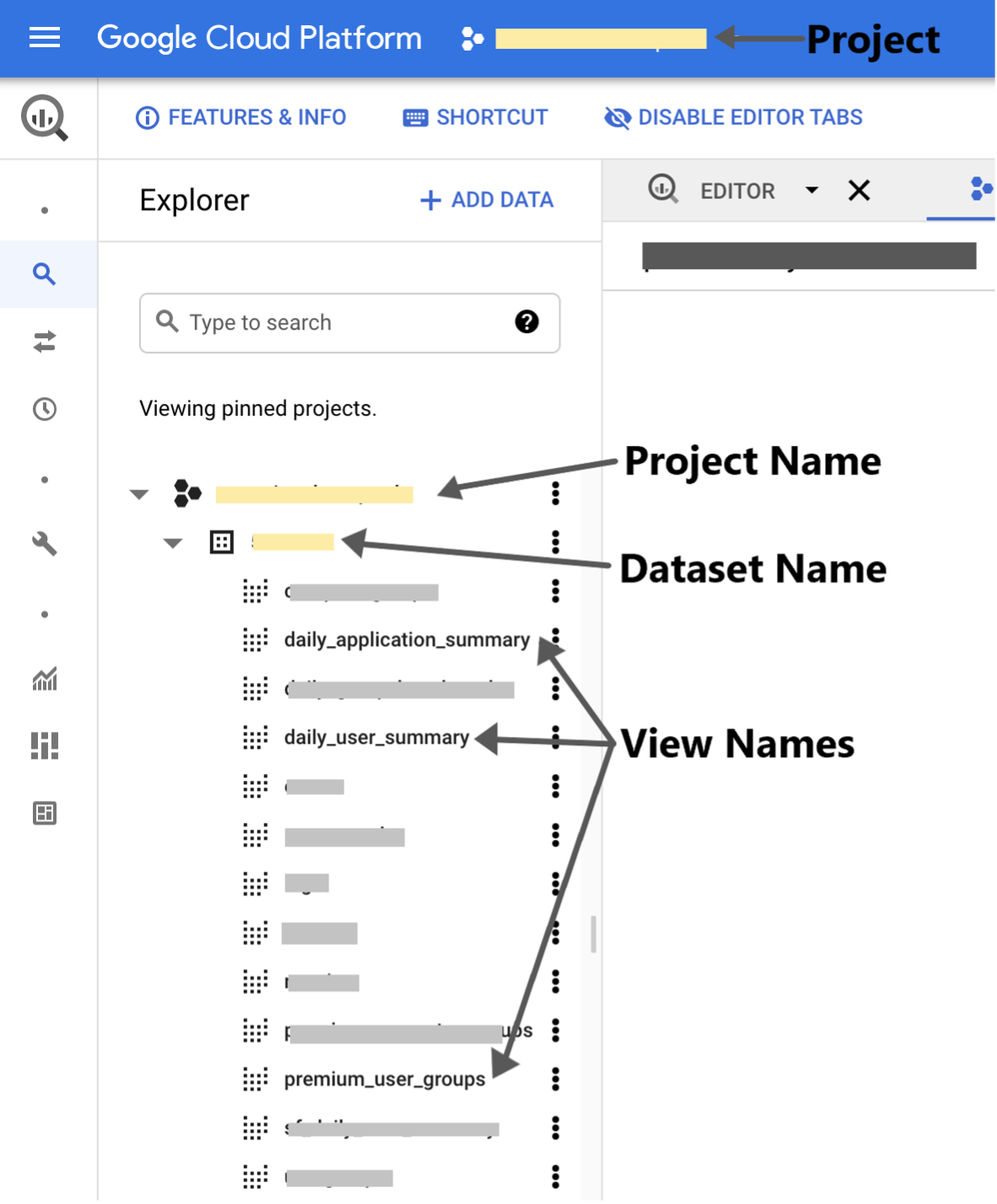Open the Capacity management icon in sidebar

tap(45, 745)
